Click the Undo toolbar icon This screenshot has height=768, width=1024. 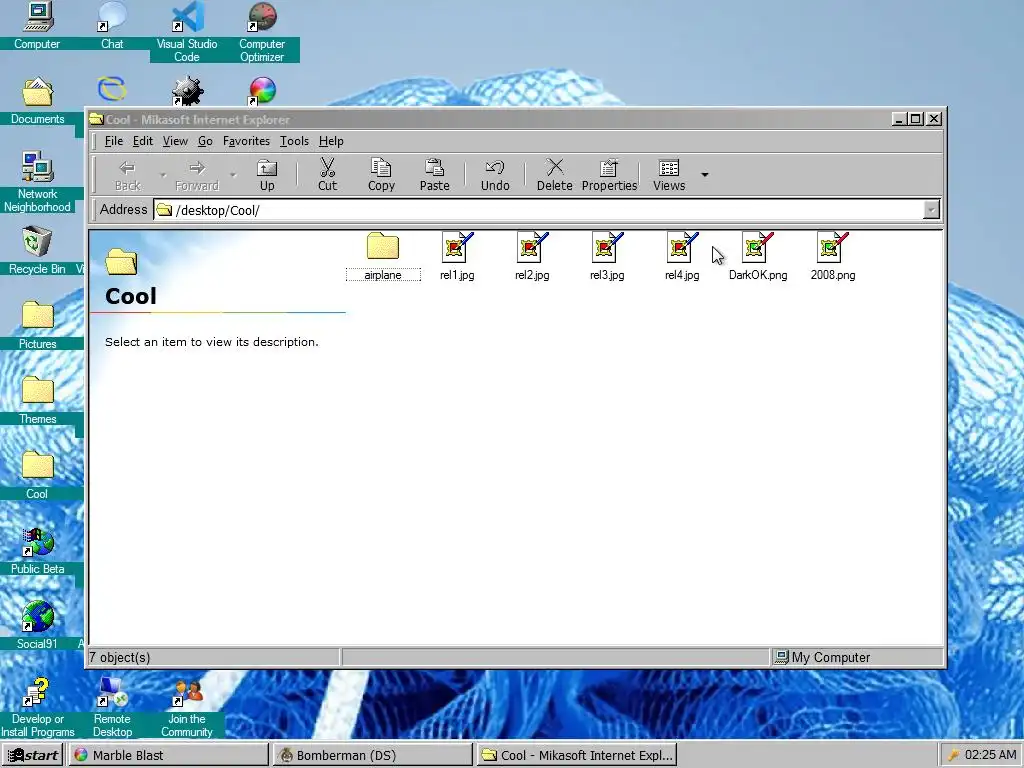pos(495,167)
